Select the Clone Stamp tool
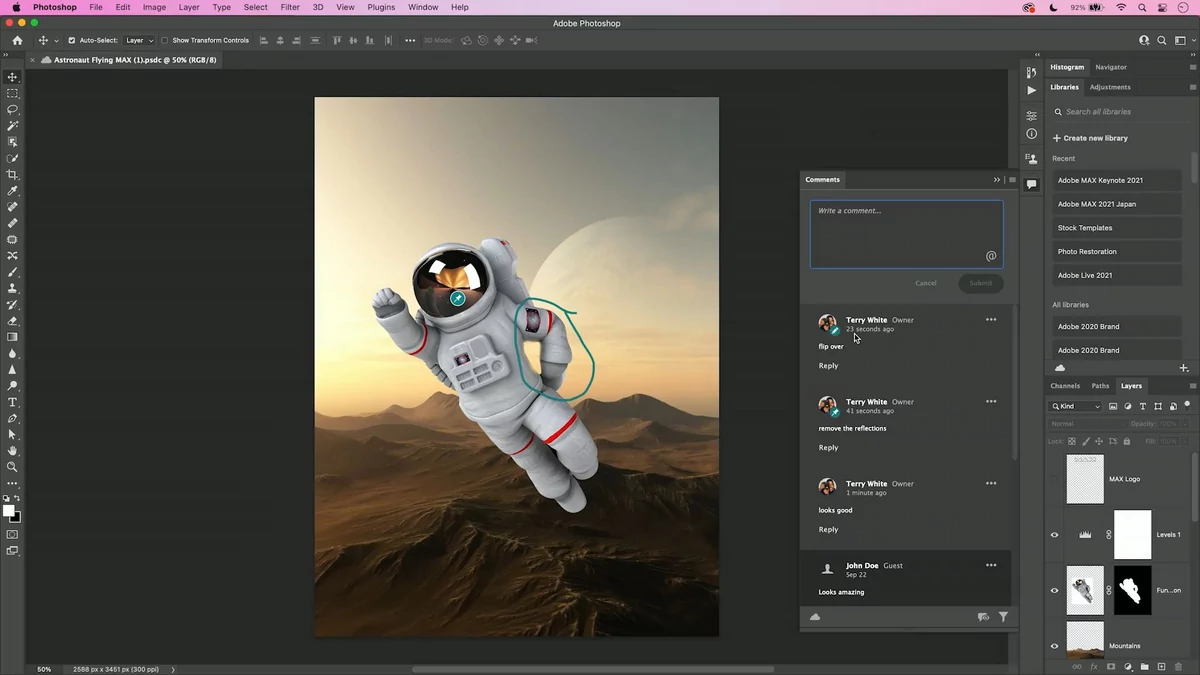 tap(13, 288)
